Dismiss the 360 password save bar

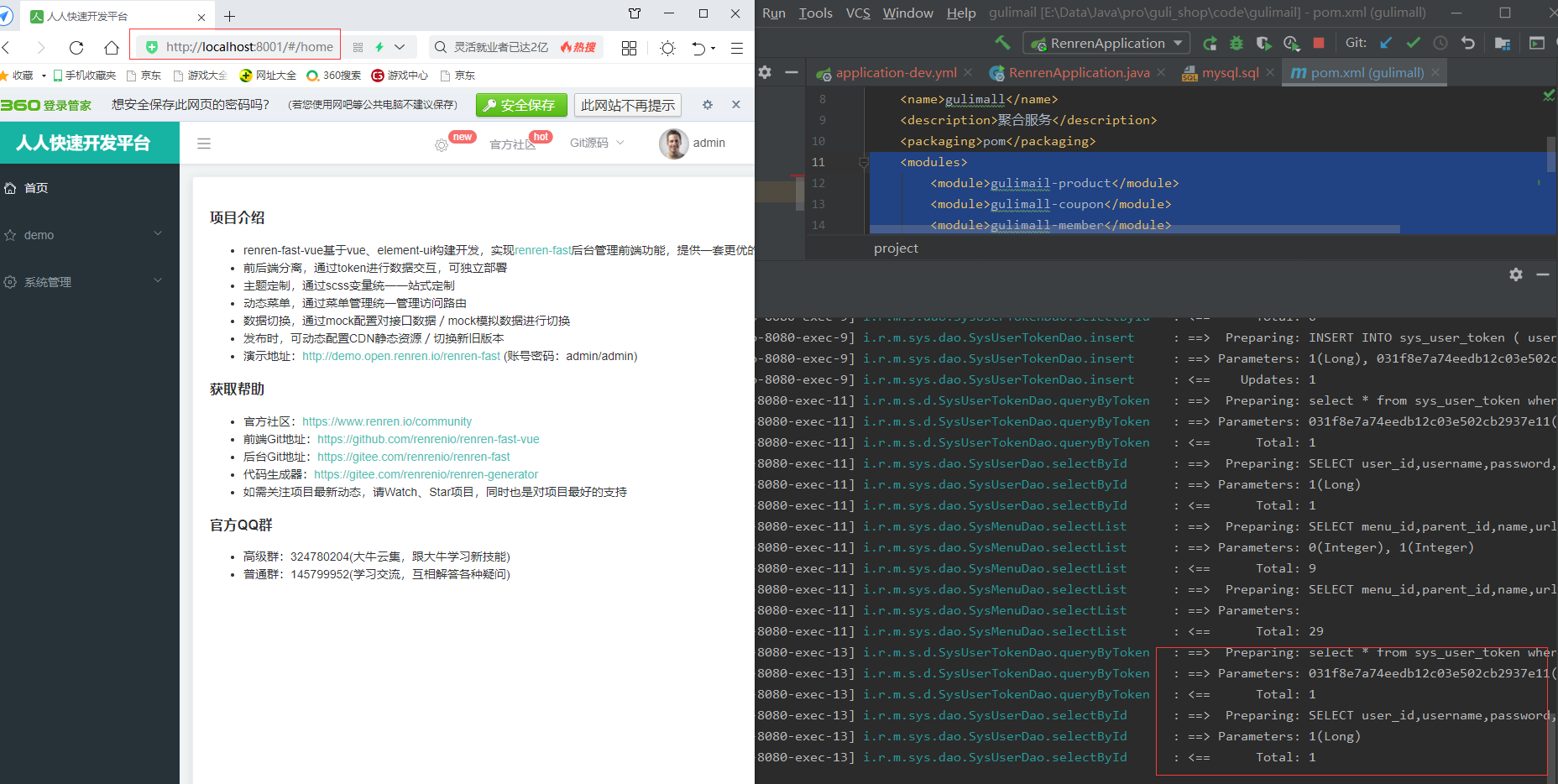click(736, 104)
